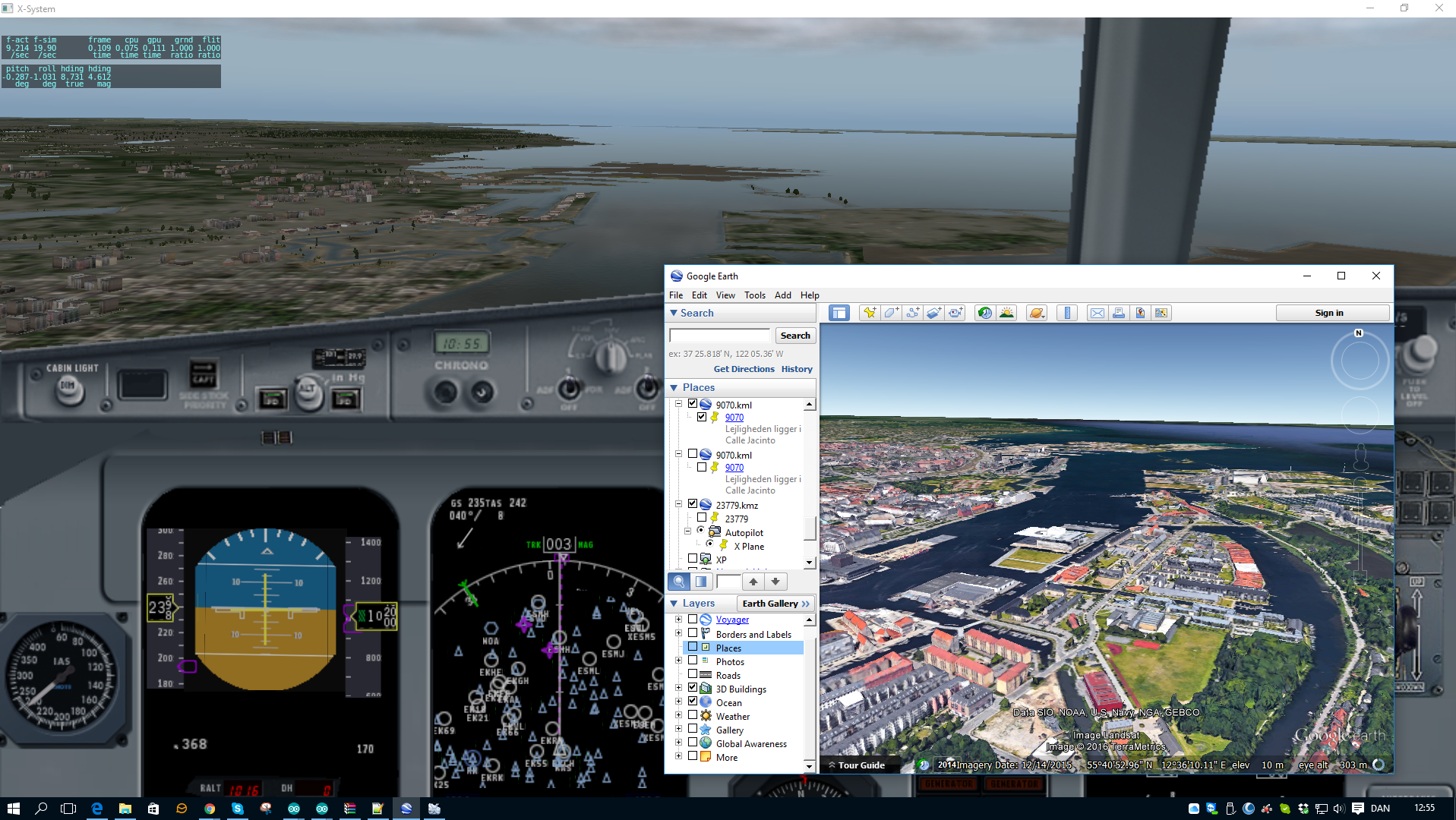Open the planet switcher icon
Viewport: 1456px width, 820px height.
coord(1037,313)
